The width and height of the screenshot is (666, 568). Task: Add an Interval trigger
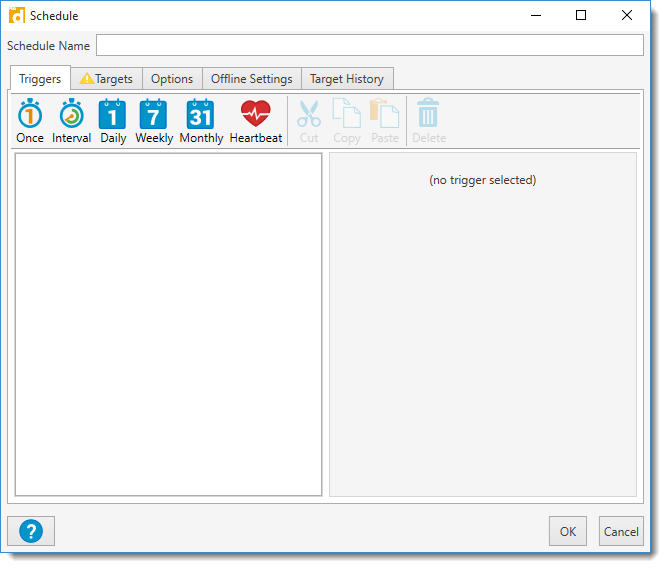click(x=71, y=121)
